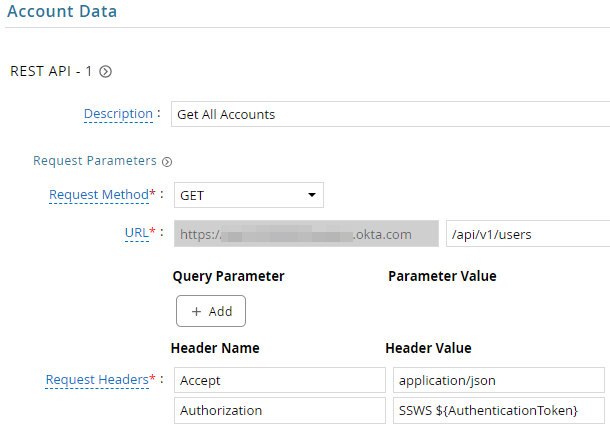
Task: Click the Query Parameter column heading
Action: (x=228, y=276)
